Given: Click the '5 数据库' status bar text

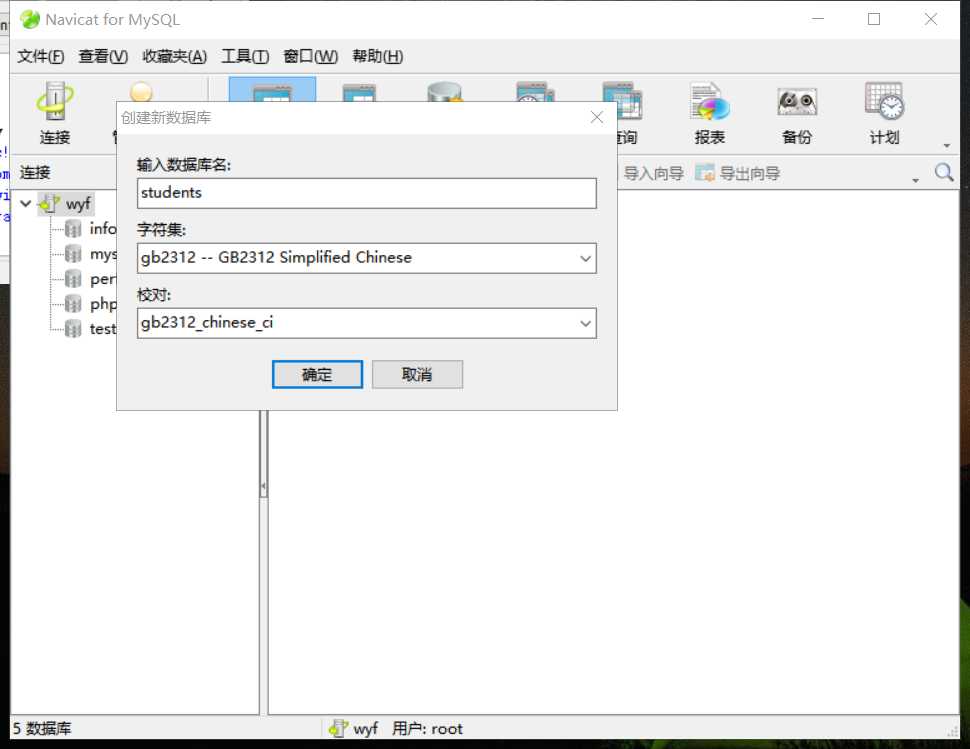Looking at the screenshot, I should click(x=42, y=728).
